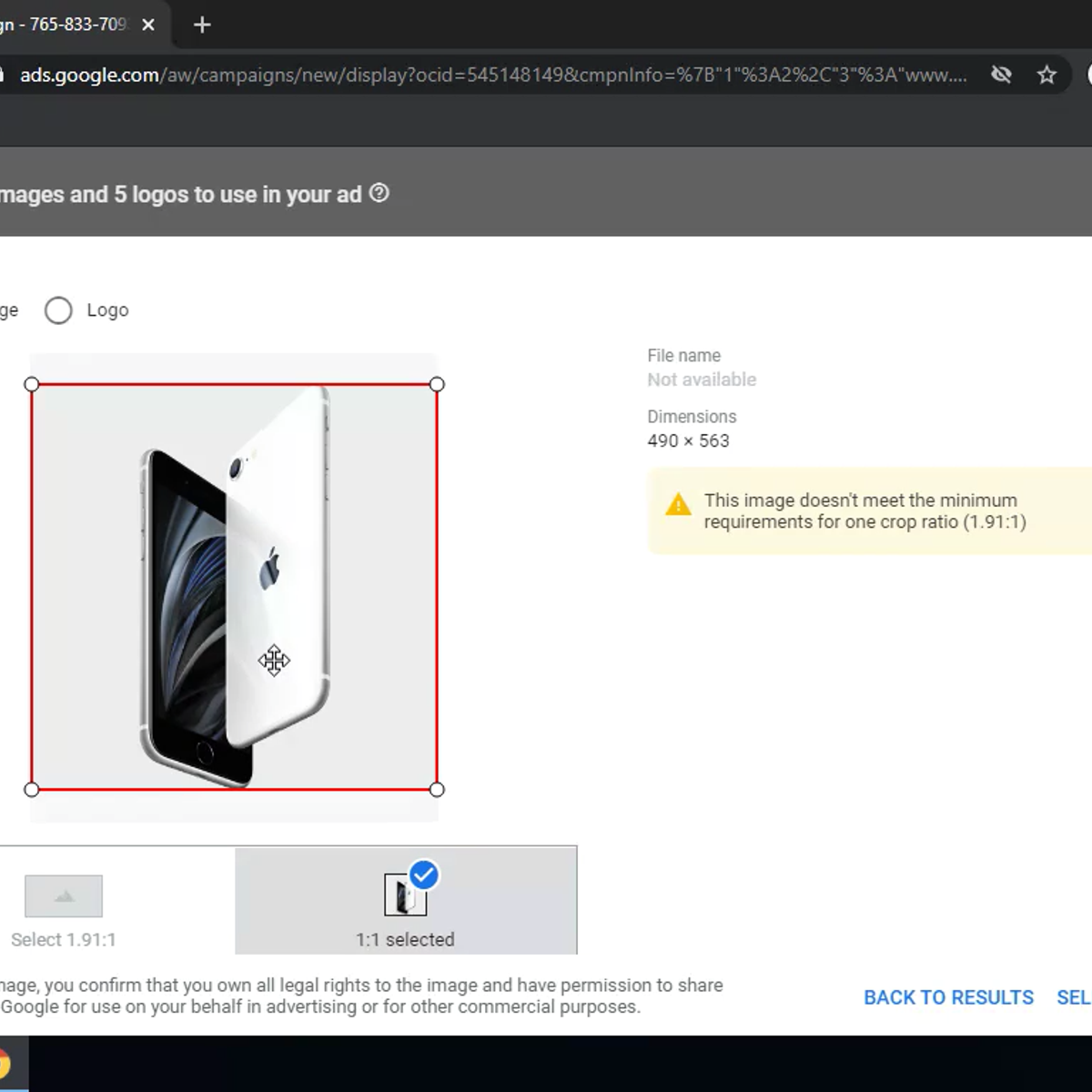Open a new browser tab
The width and height of the screenshot is (1092, 1092).
[x=202, y=25]
